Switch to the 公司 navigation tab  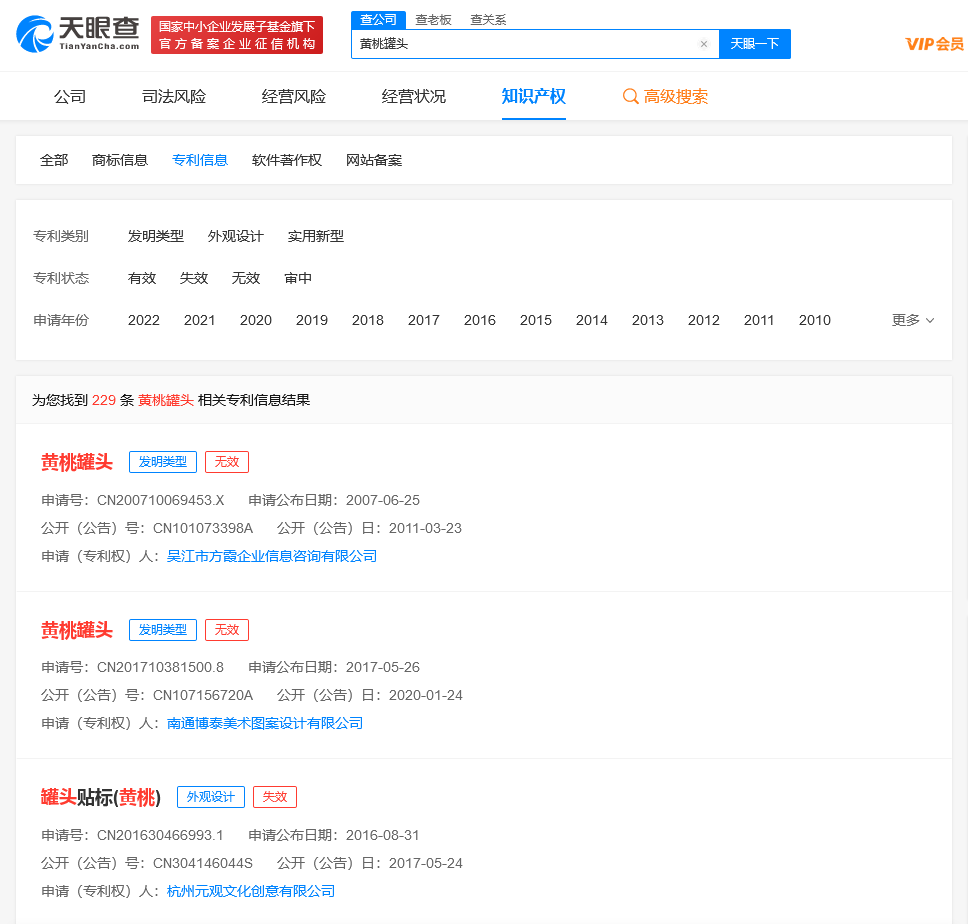pos(70,96)
